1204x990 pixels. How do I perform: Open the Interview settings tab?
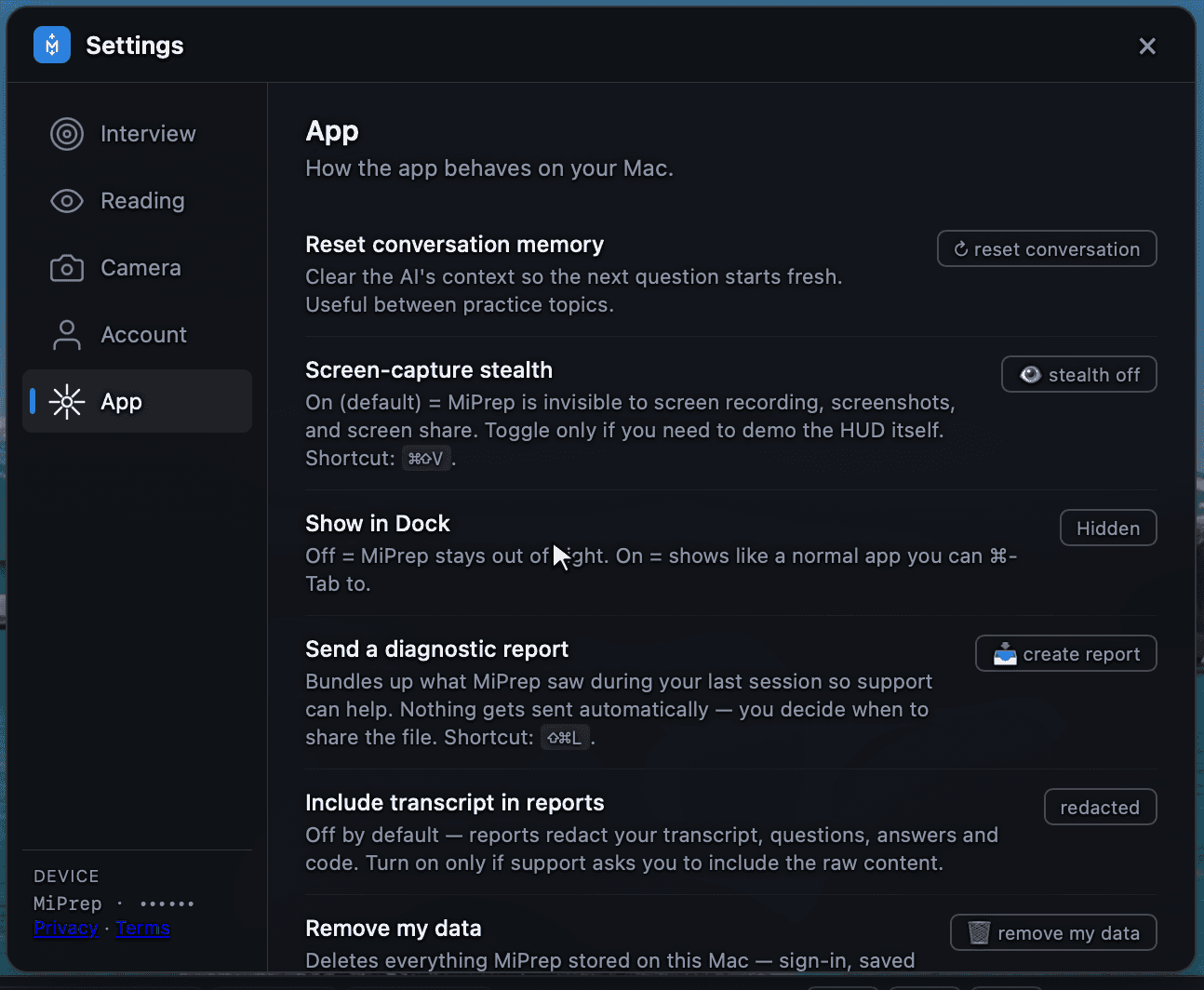coord(137,134)
